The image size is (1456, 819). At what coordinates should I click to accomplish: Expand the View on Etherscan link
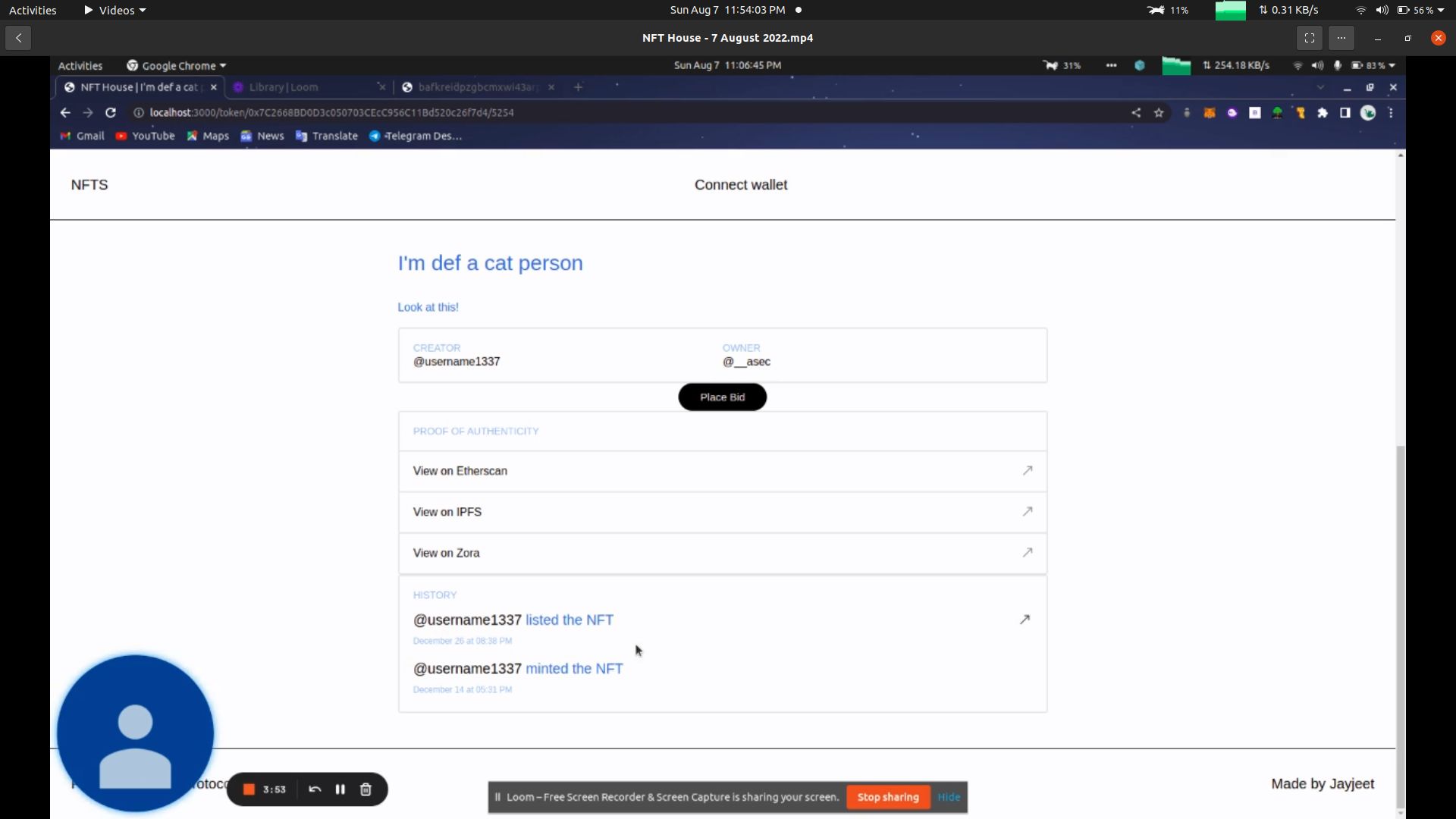click(x=1028, y=470)
